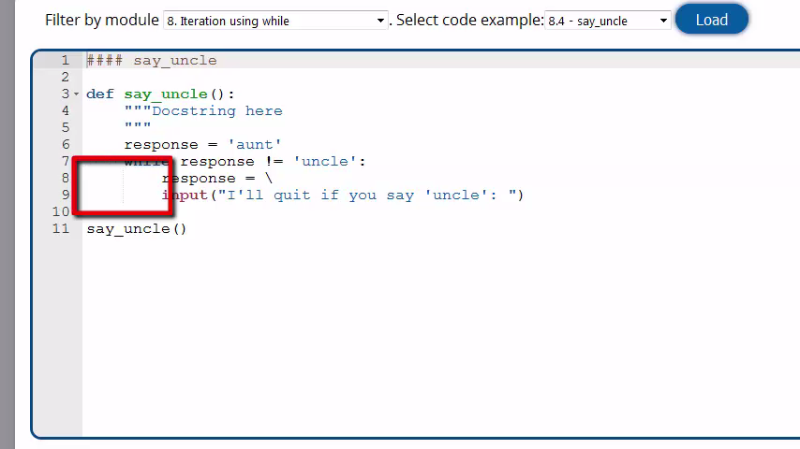Click line number 1 in gutter

(64, 60)
